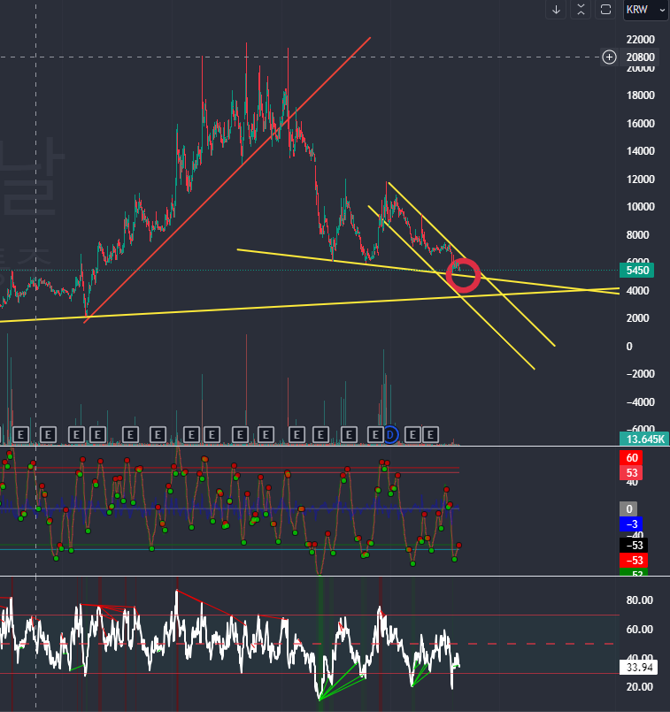Click the 18000 price axis label

tap(640, 95)
